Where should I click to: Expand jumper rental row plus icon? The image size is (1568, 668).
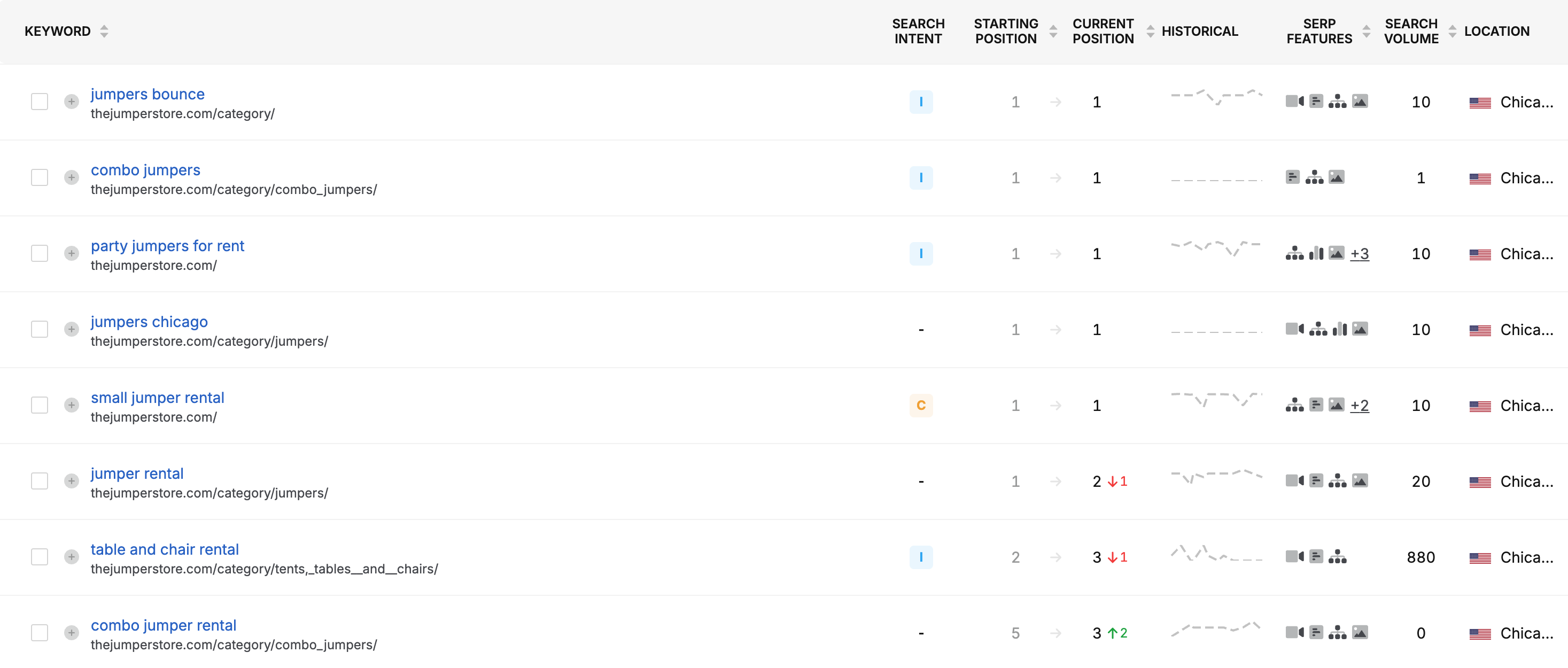[x=72, y=481]
